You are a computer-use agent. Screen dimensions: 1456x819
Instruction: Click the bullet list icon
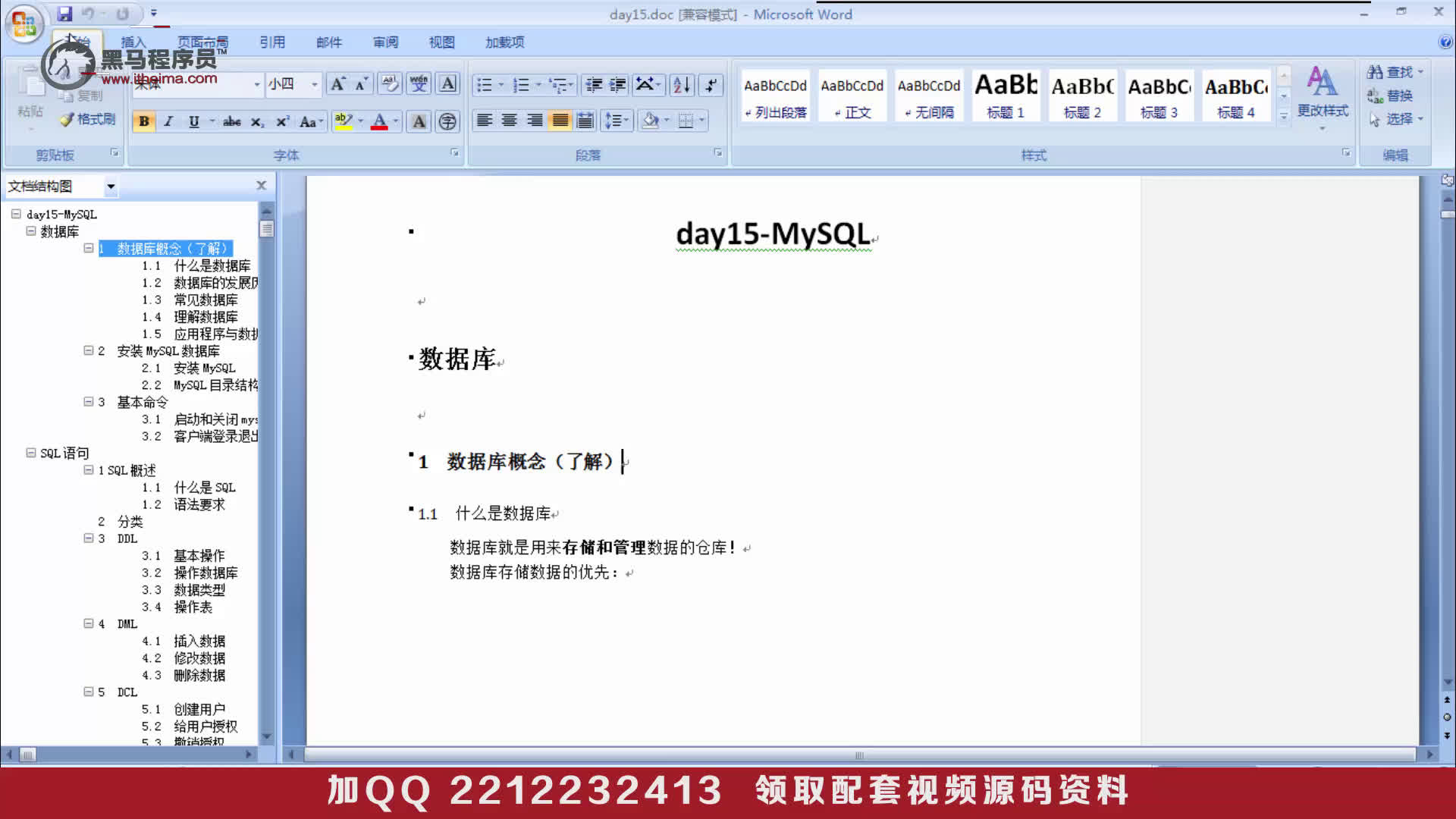(485, 85)
